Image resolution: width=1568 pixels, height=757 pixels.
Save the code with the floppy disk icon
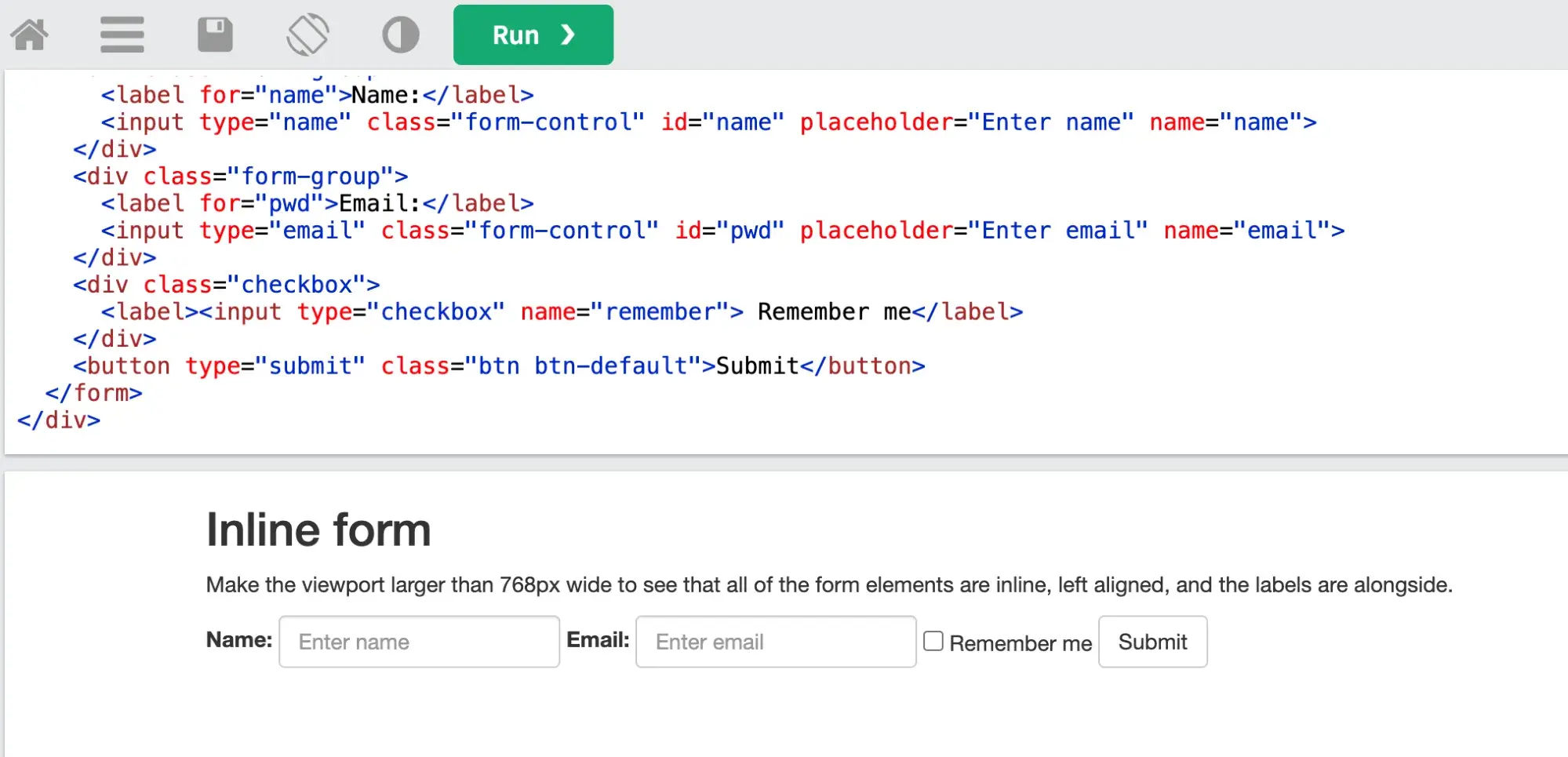pyautogui.click(x=214, y=35)
